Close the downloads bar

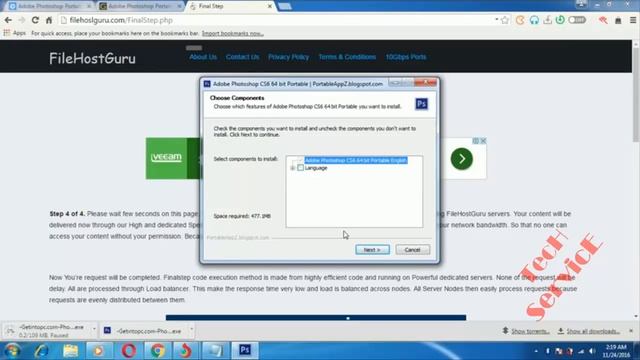(631, 331)
